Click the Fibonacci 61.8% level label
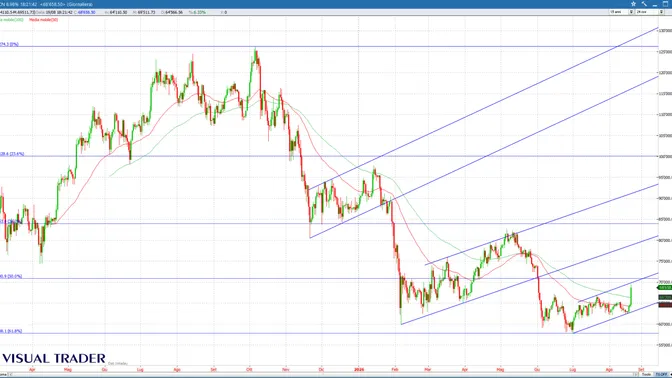The height and width of the screenshot is (378, 672). pyautogui.click(x=11, y=331)
